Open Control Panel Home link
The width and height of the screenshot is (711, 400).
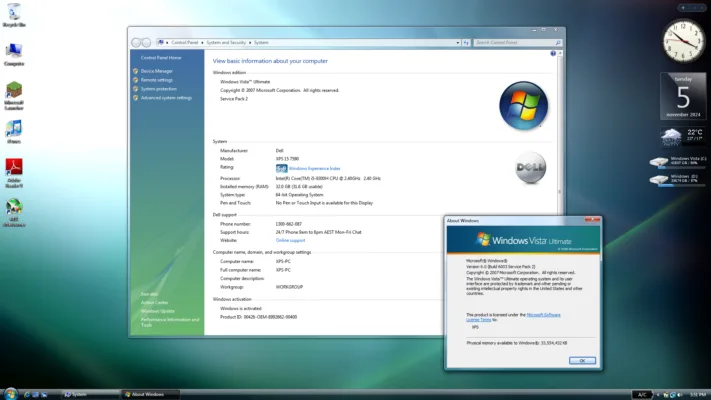(161, 58)
